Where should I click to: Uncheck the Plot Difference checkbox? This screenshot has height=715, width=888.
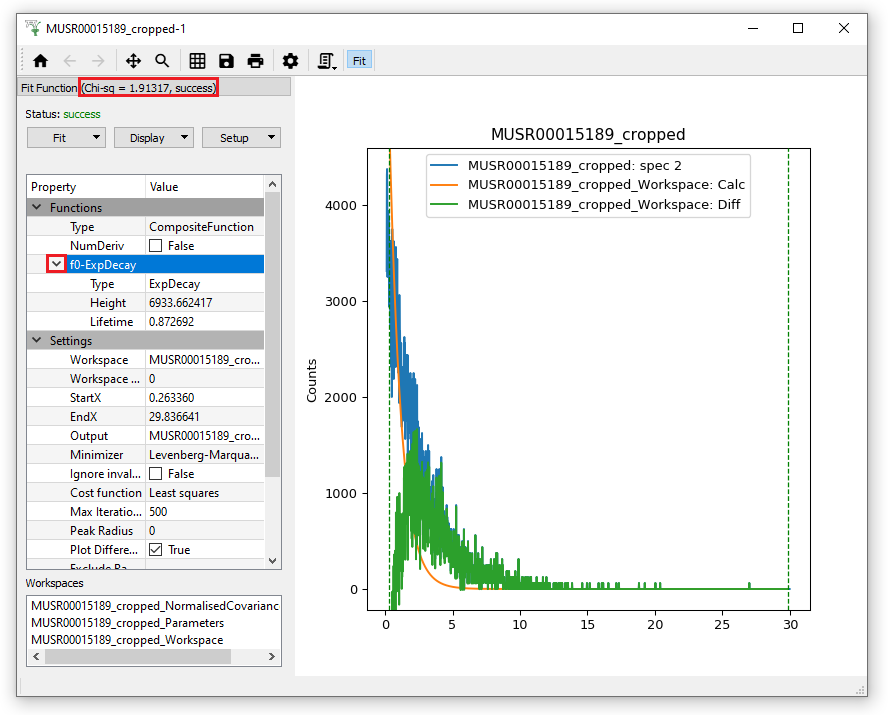(156, 550)
